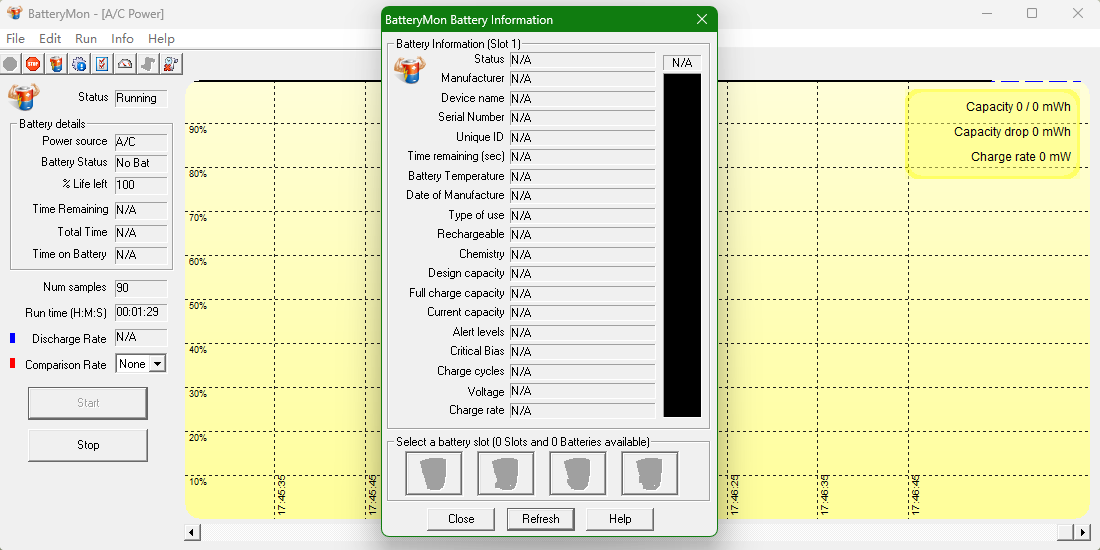
Task: Click the gear with exclamation toolbar icon
Action: pos(79,64)
